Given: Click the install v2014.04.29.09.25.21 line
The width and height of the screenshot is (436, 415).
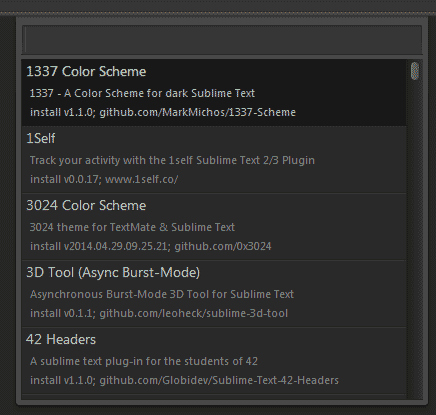Looking at the screenshot, I should coord(151,246).
